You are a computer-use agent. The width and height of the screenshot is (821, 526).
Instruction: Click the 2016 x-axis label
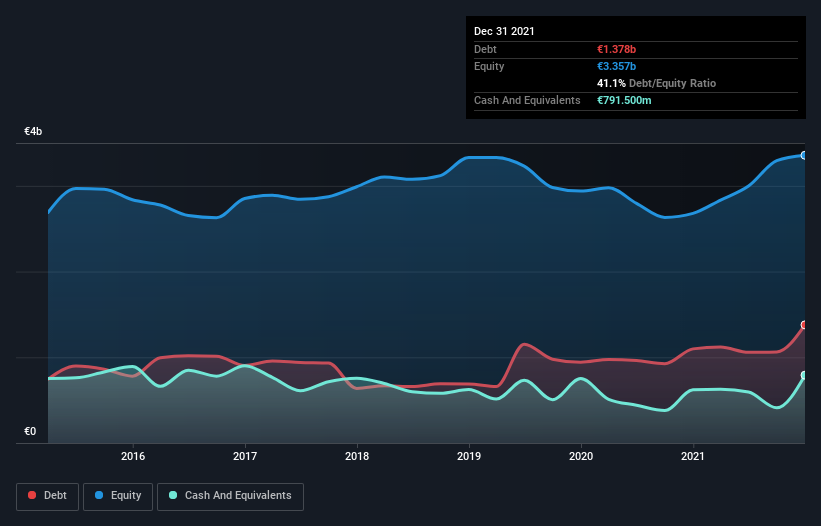tap(133, 456)
